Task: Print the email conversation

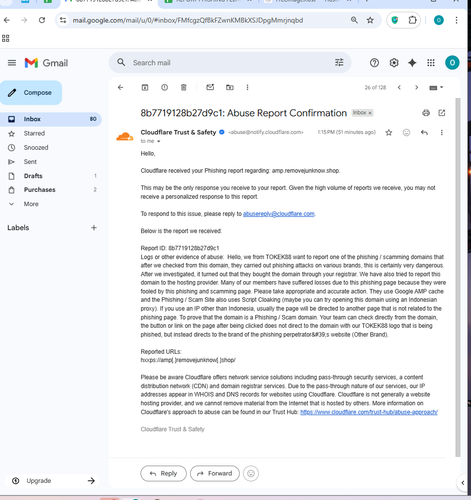Action: click(x=426, y=113)
